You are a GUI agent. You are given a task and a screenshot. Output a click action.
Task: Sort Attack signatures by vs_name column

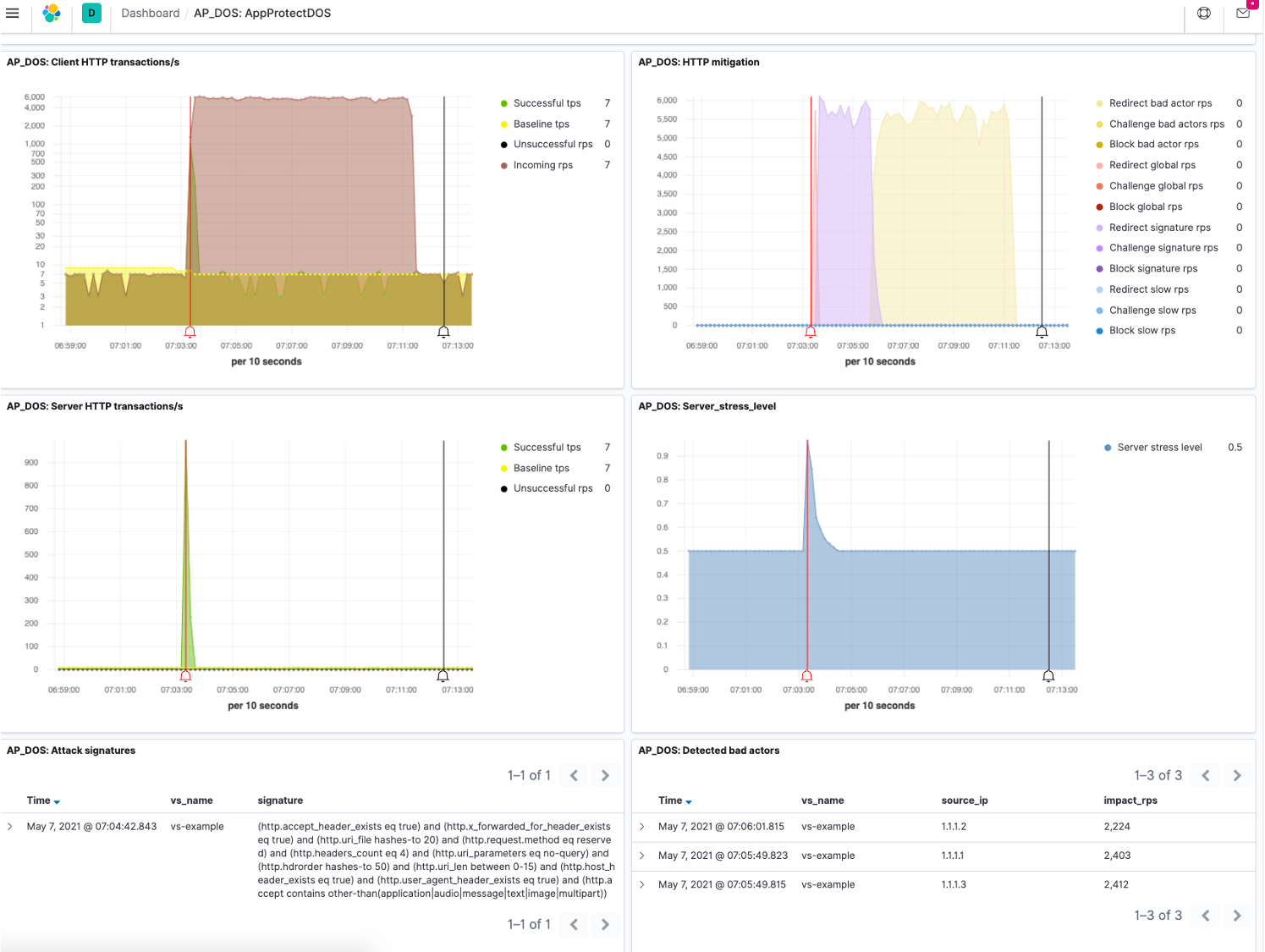[x=191, y=801]
